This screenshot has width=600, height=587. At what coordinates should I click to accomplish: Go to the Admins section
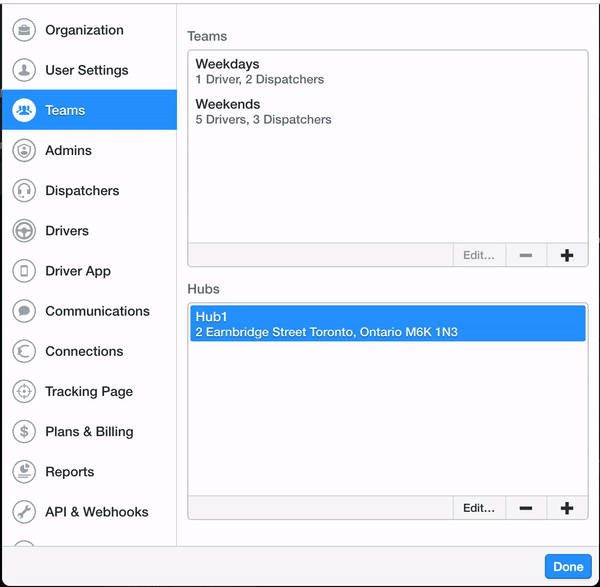[x=90, y=150]
